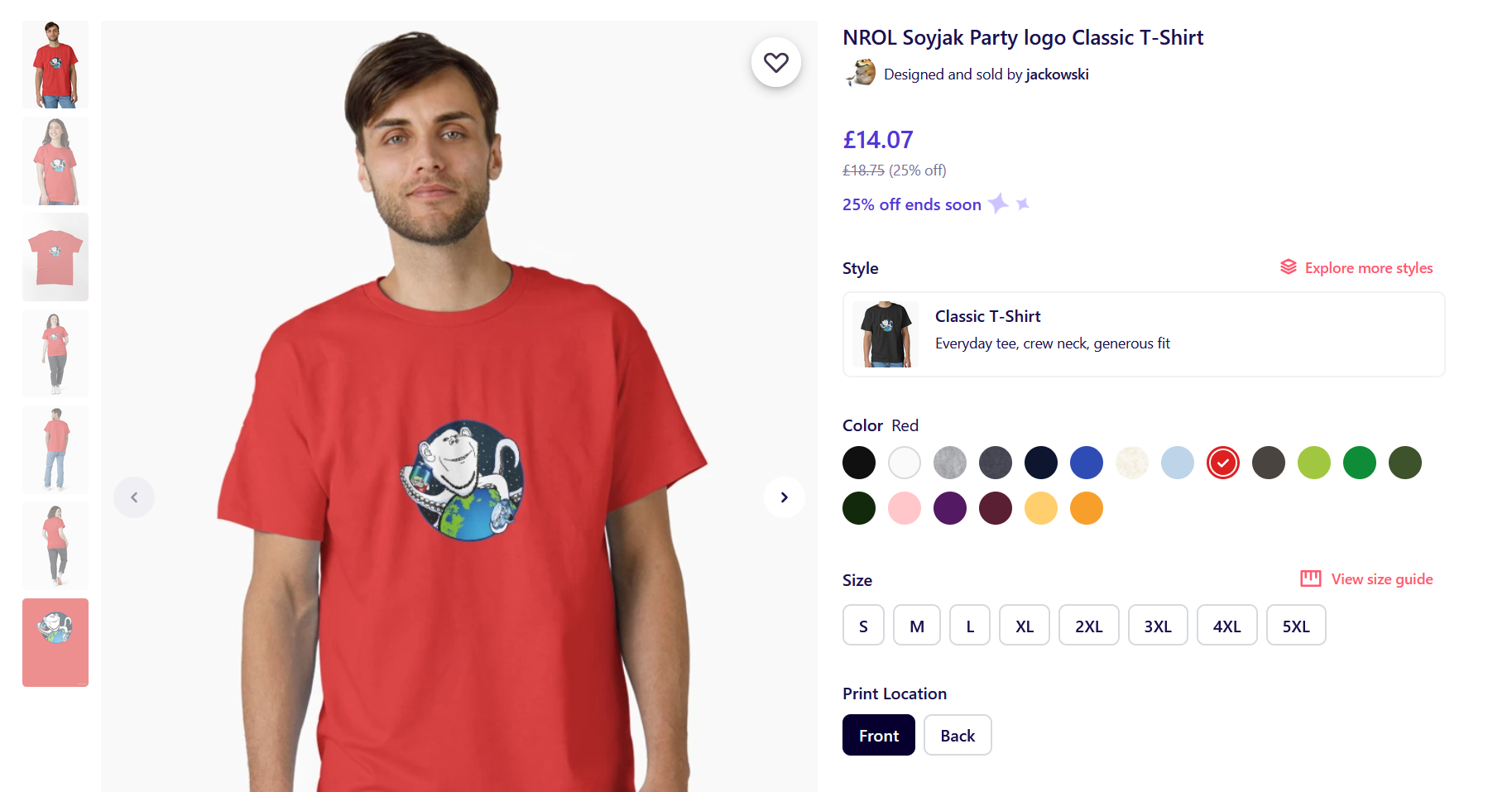The image size is (1512, 792).
Task: Select the design close-up thumbnail
Action: (x=55, y=642)
